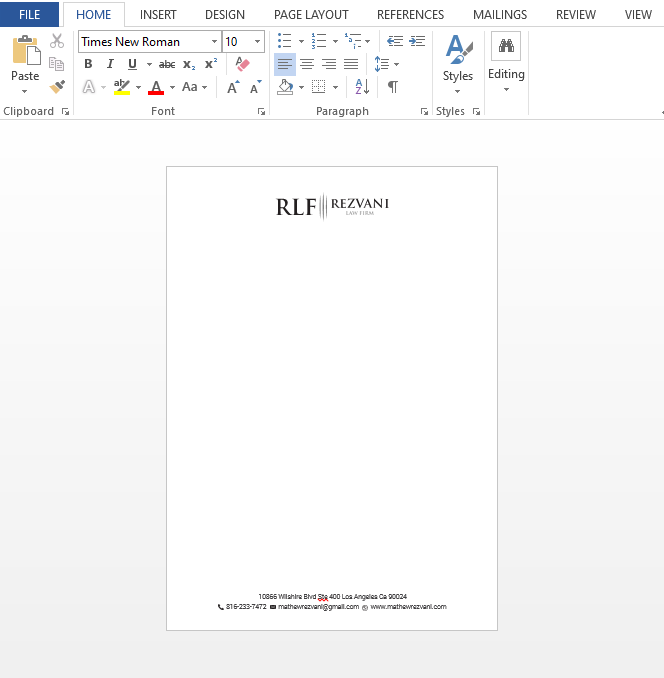Screen dimensions: 664x678
Task: Switch to the REVIEW tab
Action: point(576,15)
